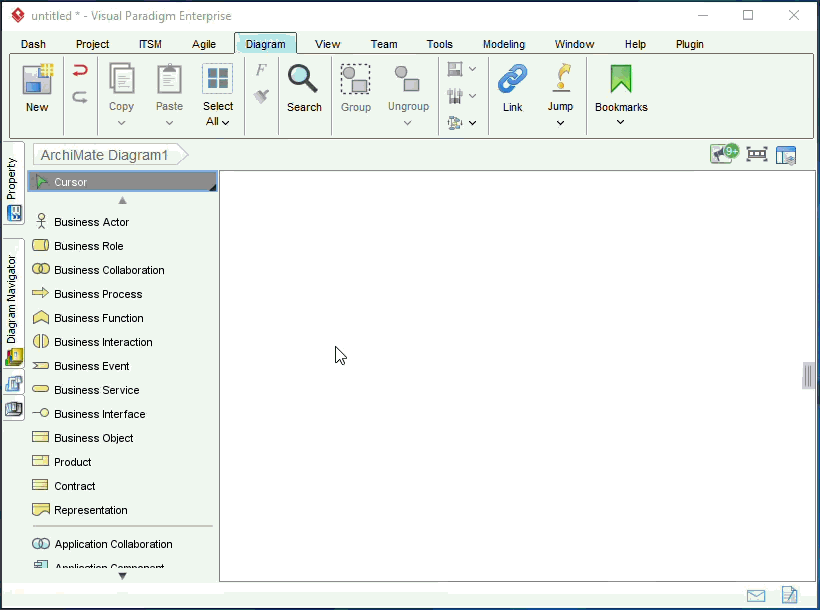Select the Business Function palette tool
820x610 pixels.
[122, 318]
